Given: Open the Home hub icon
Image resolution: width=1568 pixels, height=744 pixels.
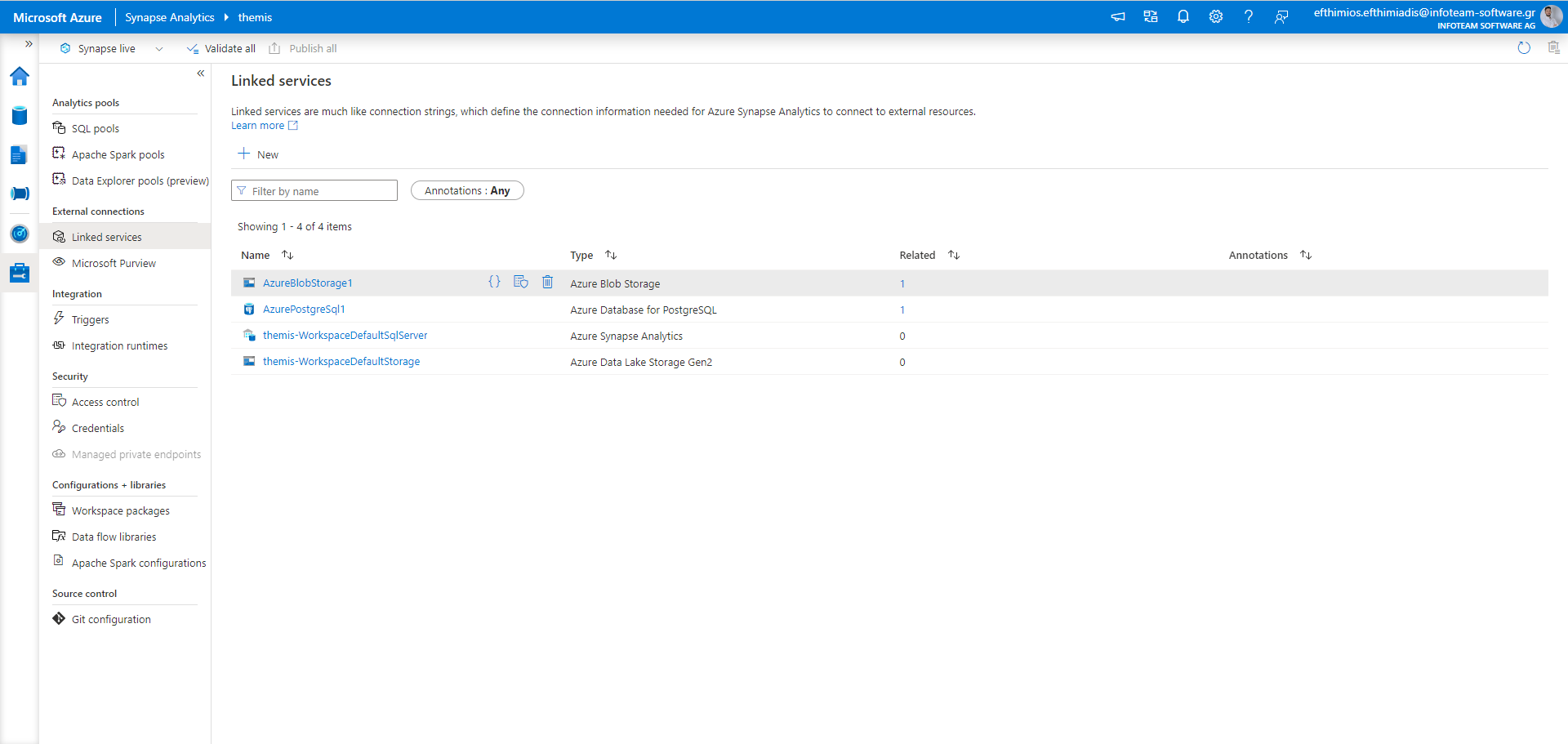Looking at the screenshot, I should pyautogui.click(x=20, y=76).
